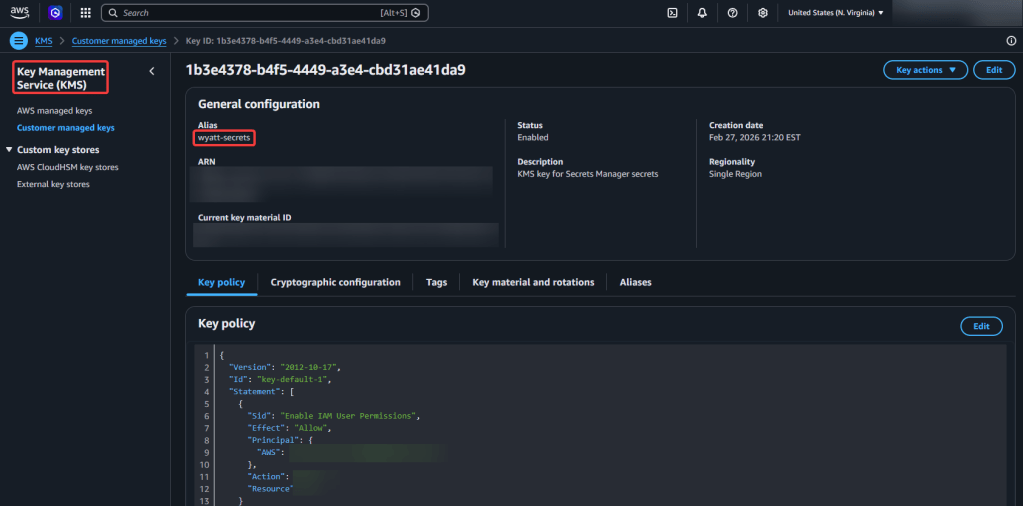Screen dimensions: 1023x506
Task: Launch CloudShell from the top bar
Action: click(673, 13)
